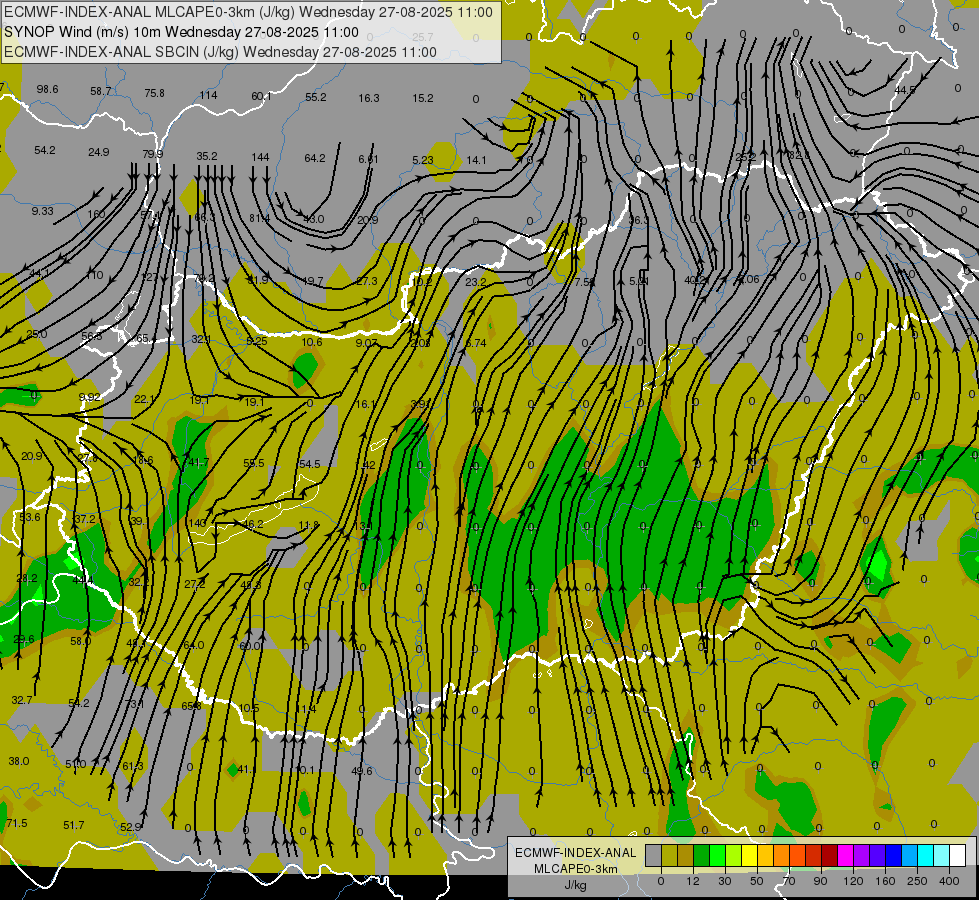Click the map value 71.5
The image size is (979, 900).
17,823
